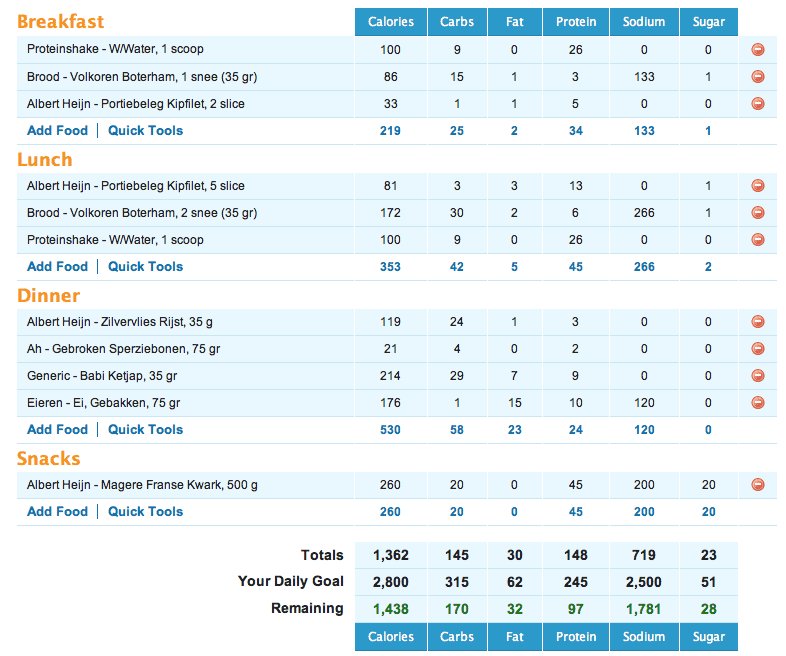Click the Your Daily Goal label
Viewport: 786px width, 656px height.
tap(290, 581)
